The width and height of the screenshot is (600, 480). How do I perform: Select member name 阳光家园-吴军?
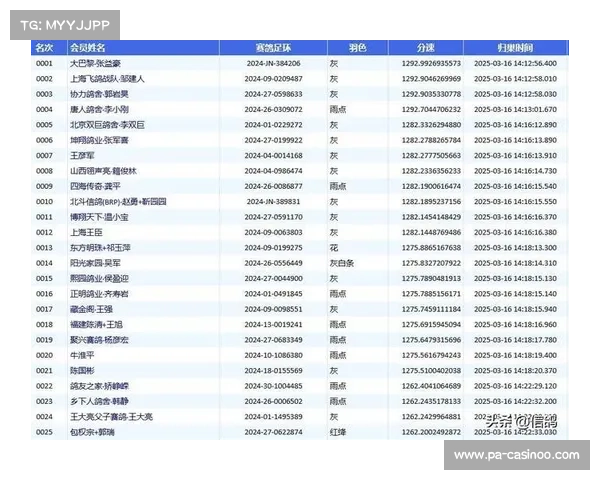coord(95,263)
